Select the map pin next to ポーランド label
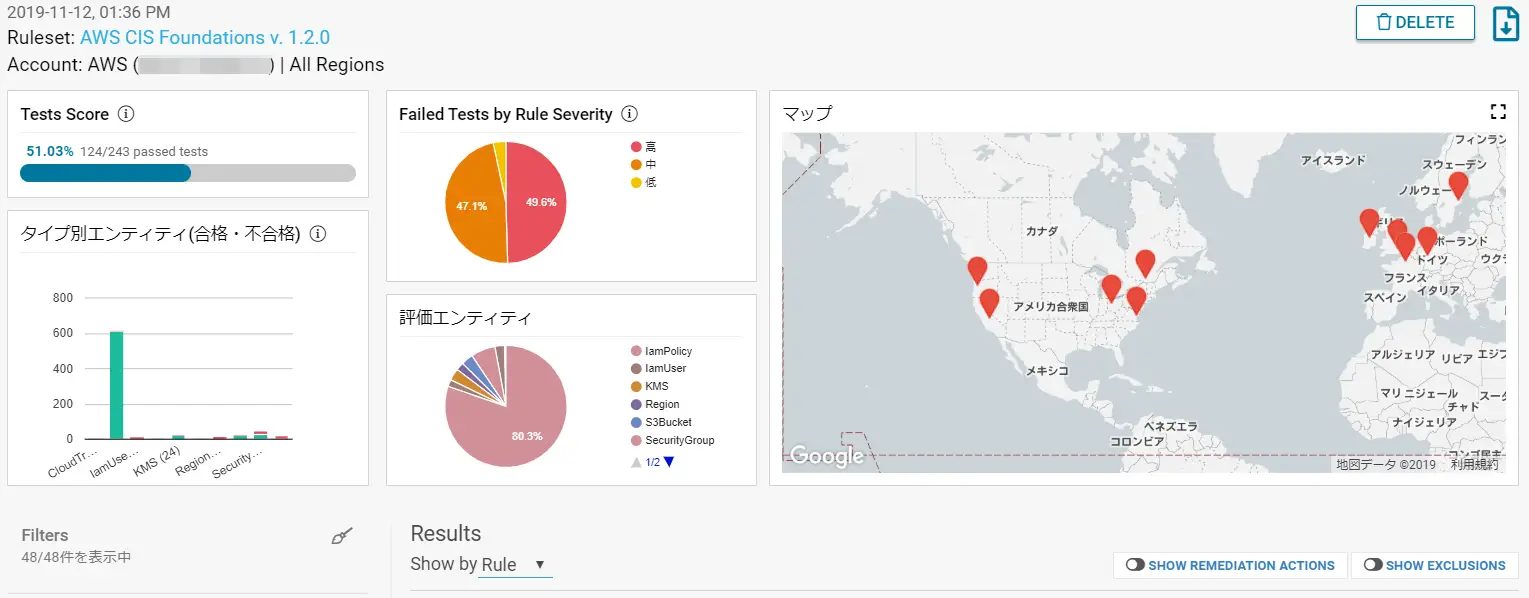This screenshot has height=598, width=1529. pyautogui.click(x=1427, y=241)
